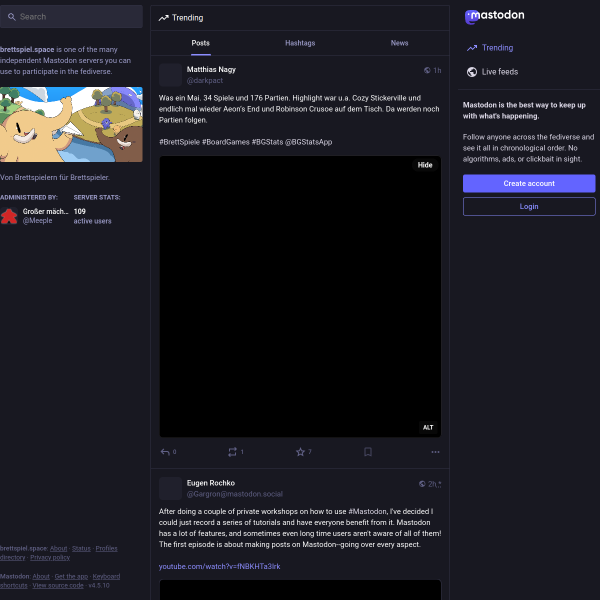Click the Login button

pos(529,207)
